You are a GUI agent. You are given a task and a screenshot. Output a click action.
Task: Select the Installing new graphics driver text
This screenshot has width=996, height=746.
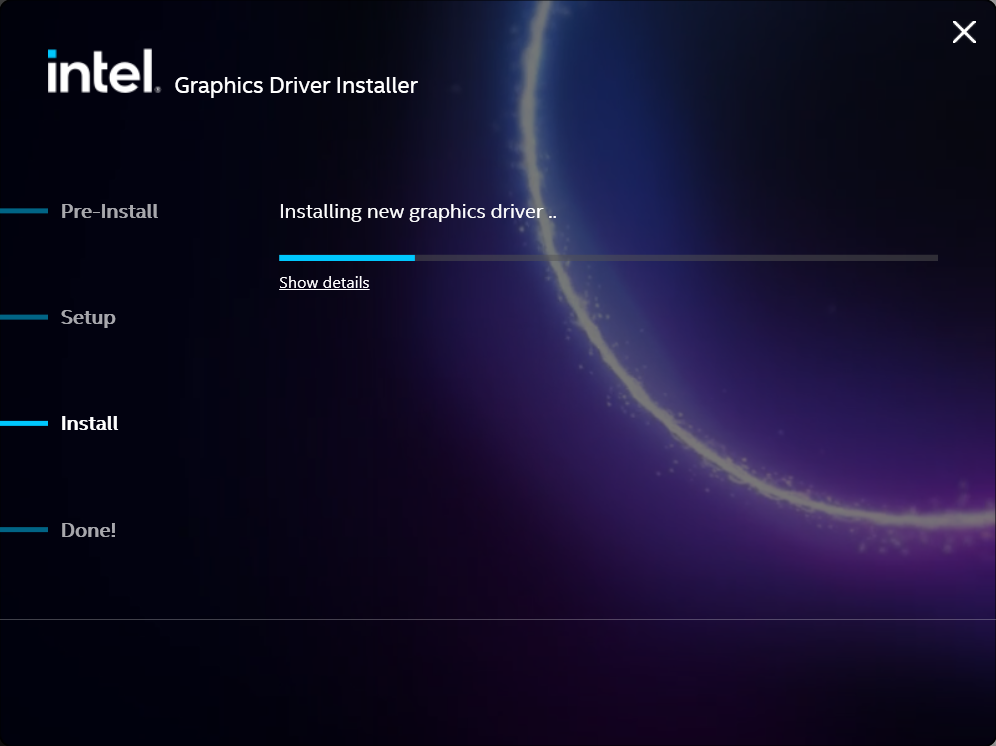pos(418,211)
